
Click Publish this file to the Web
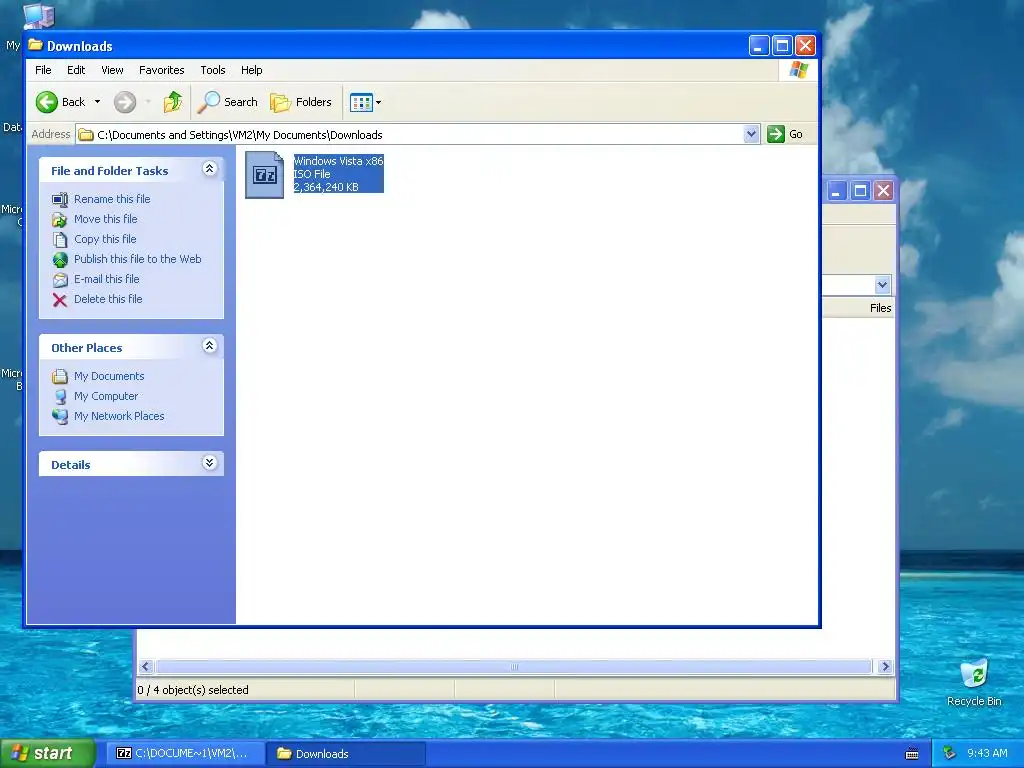coord(137,259)
